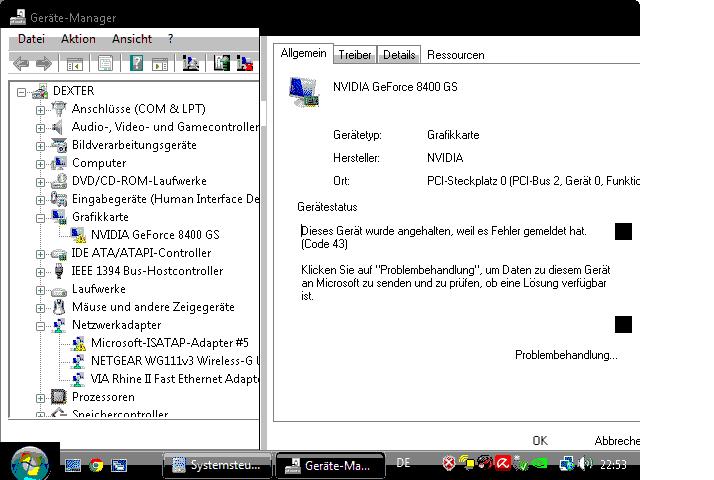Click the Bildverarbeitungsgeräte camera icon
The width and height of the screenshot is (714, 480).
(59, 145)
